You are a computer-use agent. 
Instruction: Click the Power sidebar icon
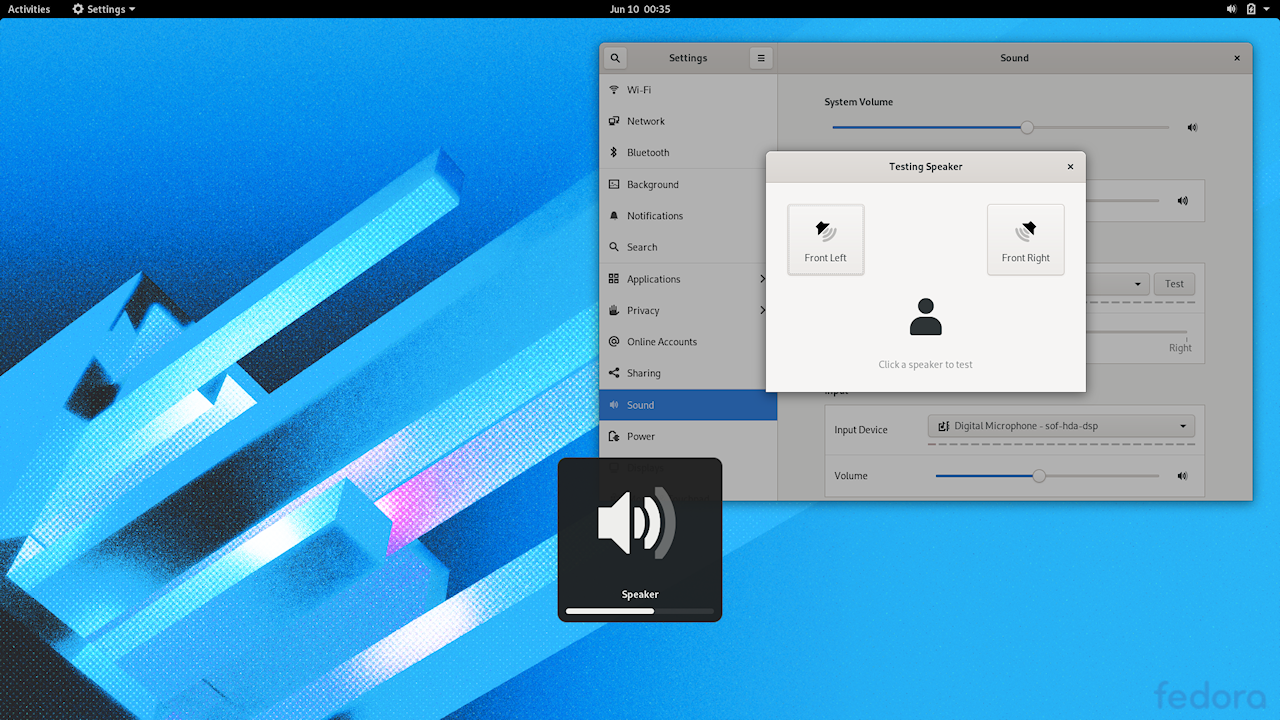pos(614,436)
